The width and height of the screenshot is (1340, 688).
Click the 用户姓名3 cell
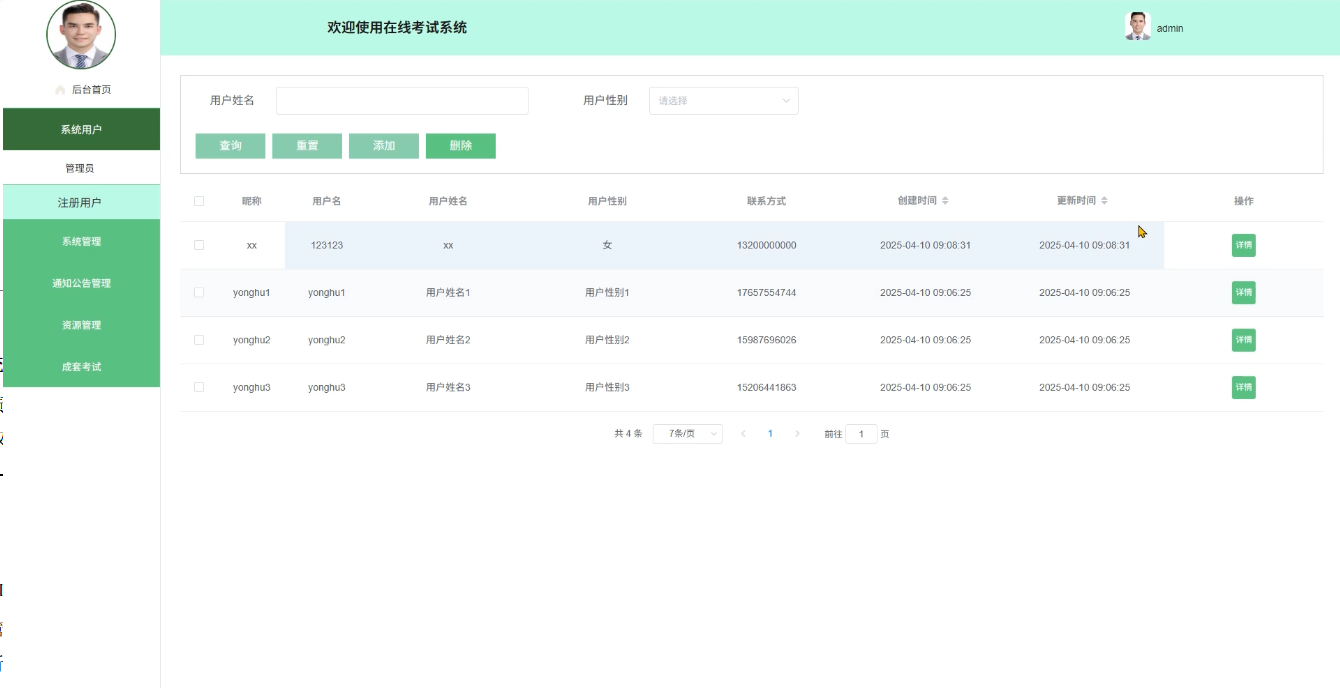[448, 387]
